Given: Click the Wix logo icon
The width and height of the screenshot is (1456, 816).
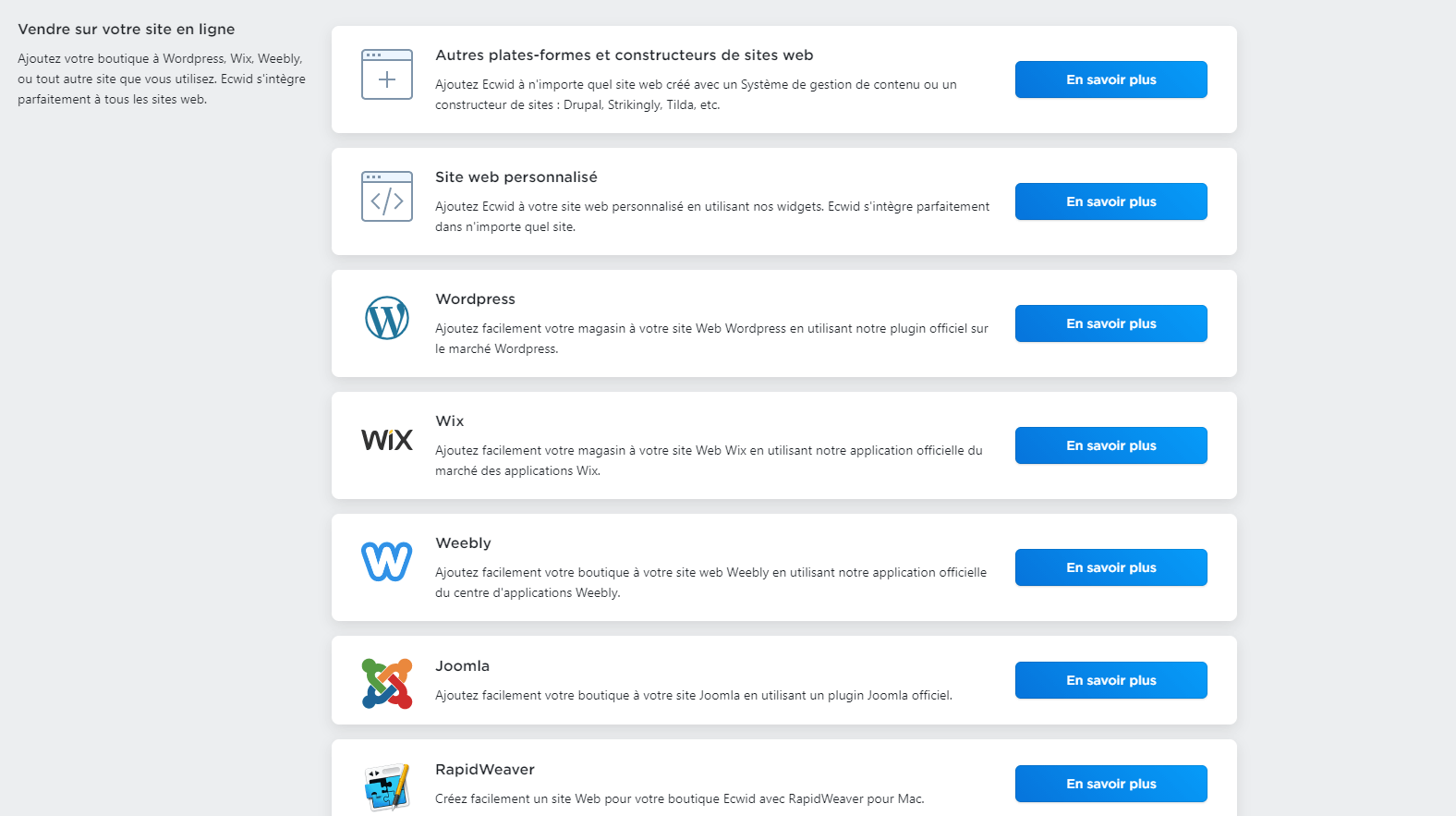Looking at the screenshot, I should (386, 440).
